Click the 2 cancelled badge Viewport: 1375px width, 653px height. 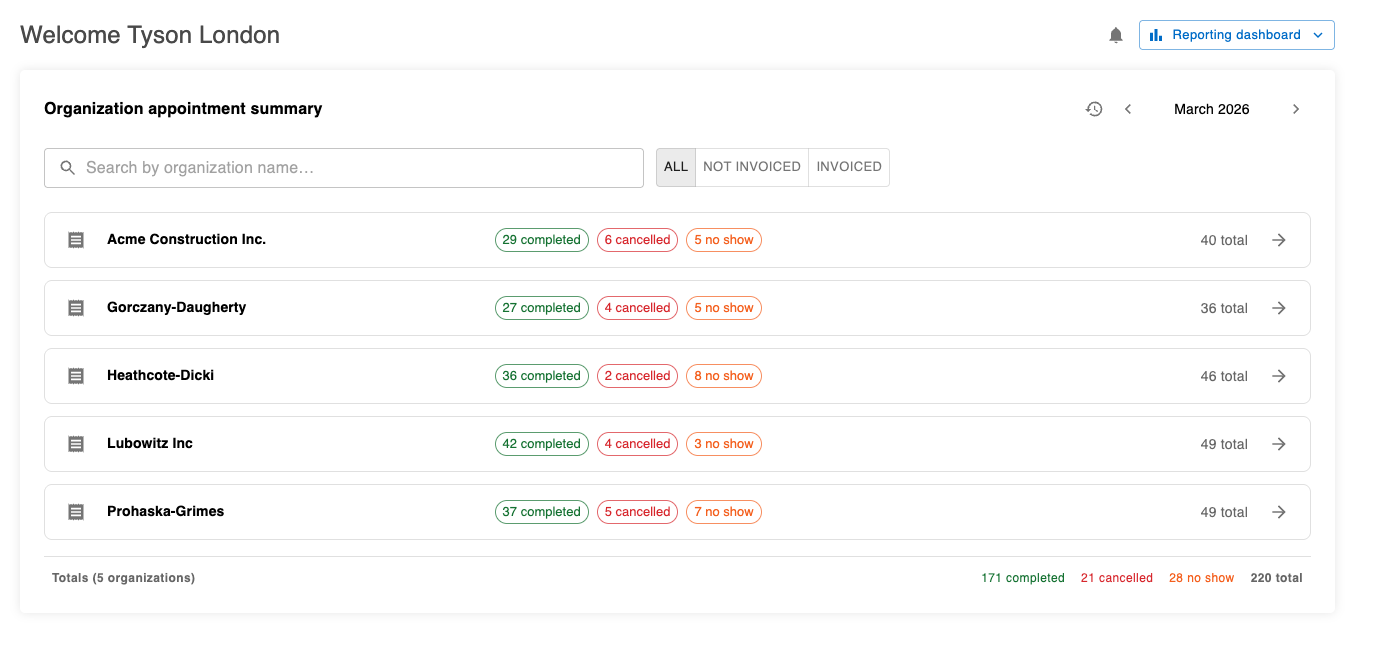coord(637,376)
